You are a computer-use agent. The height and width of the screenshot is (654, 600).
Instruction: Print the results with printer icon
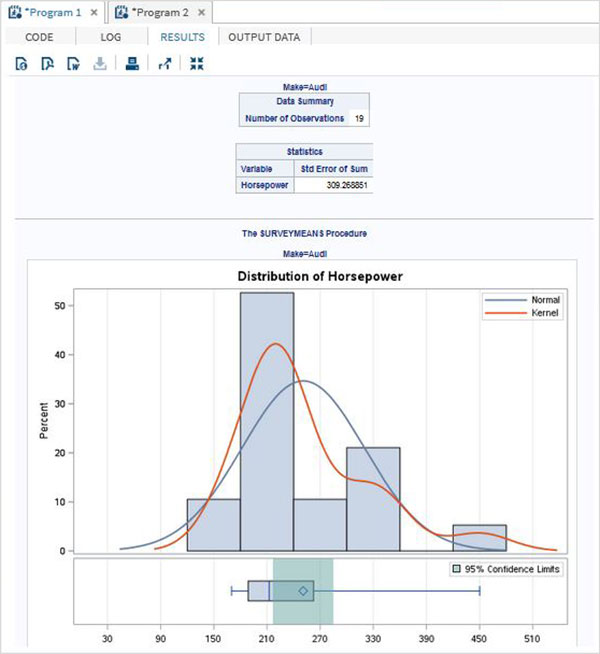coord(132,64)
